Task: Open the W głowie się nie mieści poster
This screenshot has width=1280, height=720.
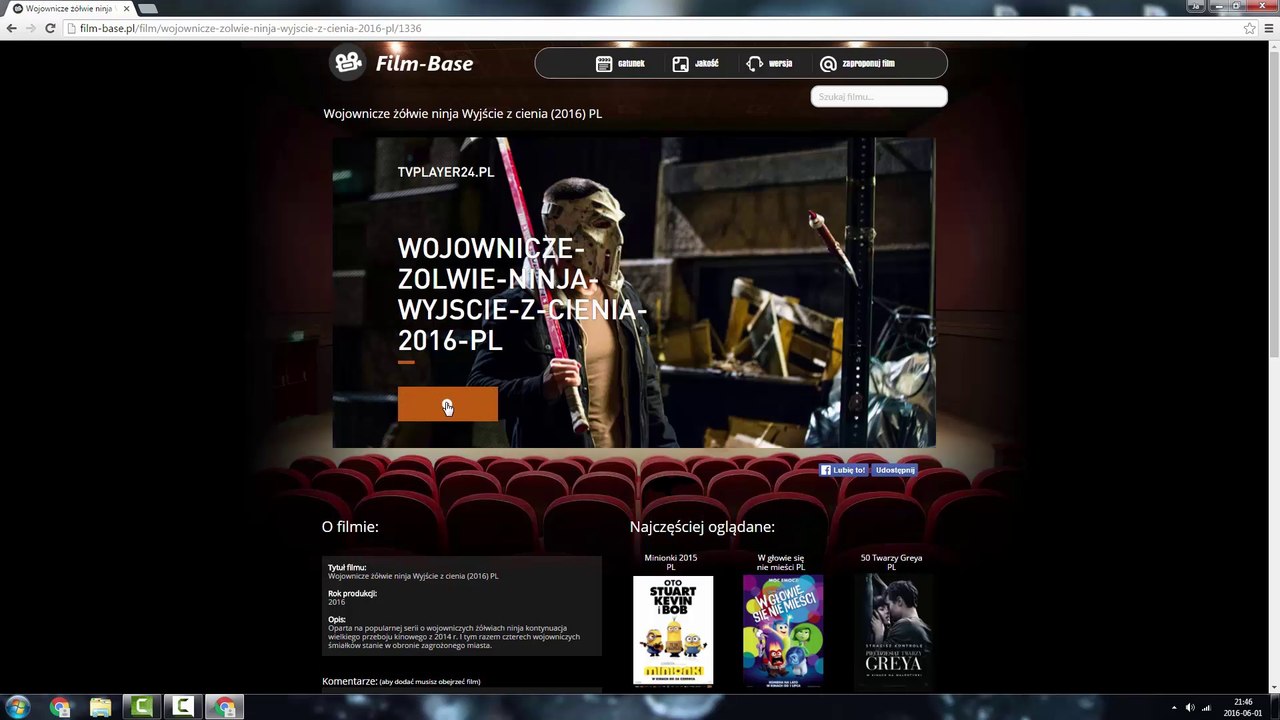Action: point(783,630)
